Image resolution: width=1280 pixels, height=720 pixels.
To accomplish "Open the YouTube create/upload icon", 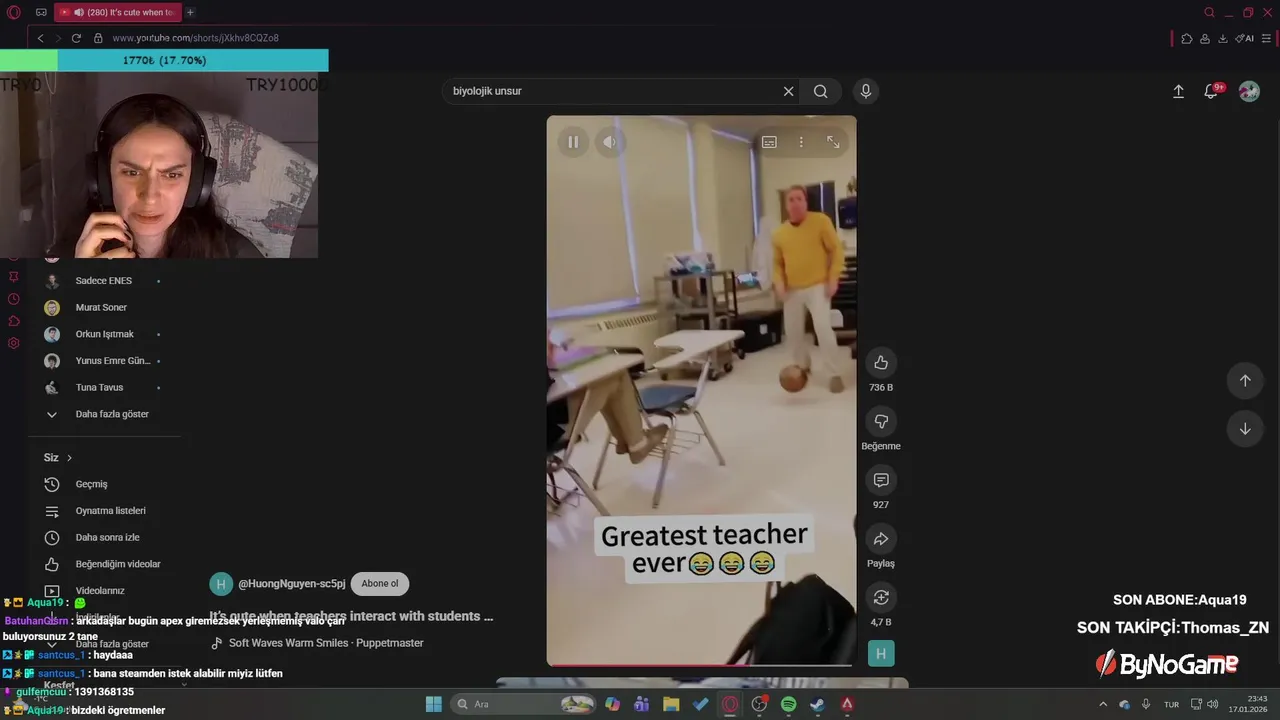I will click(x=1178, y=91).
